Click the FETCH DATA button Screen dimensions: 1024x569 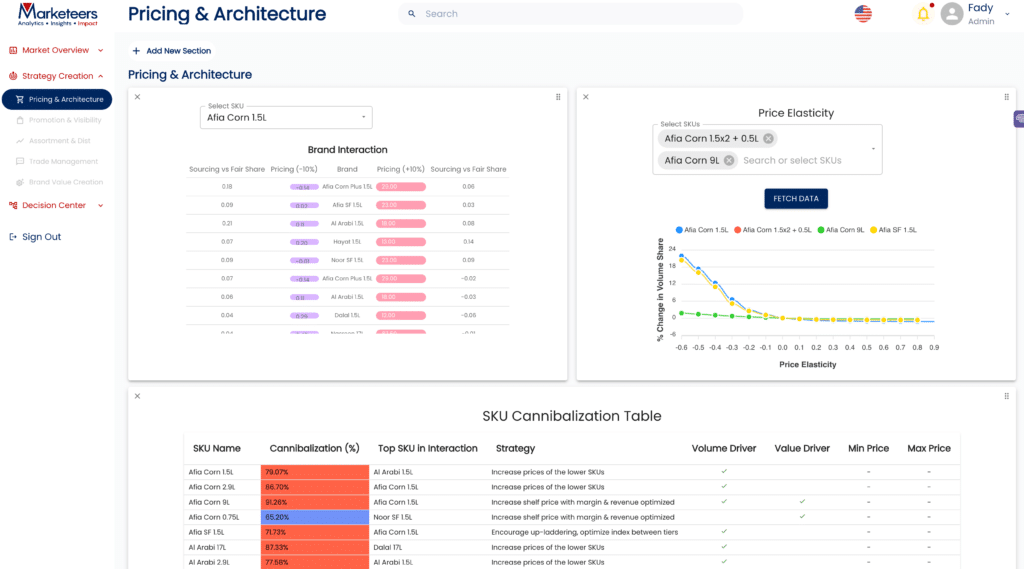(x=796, y=199)
